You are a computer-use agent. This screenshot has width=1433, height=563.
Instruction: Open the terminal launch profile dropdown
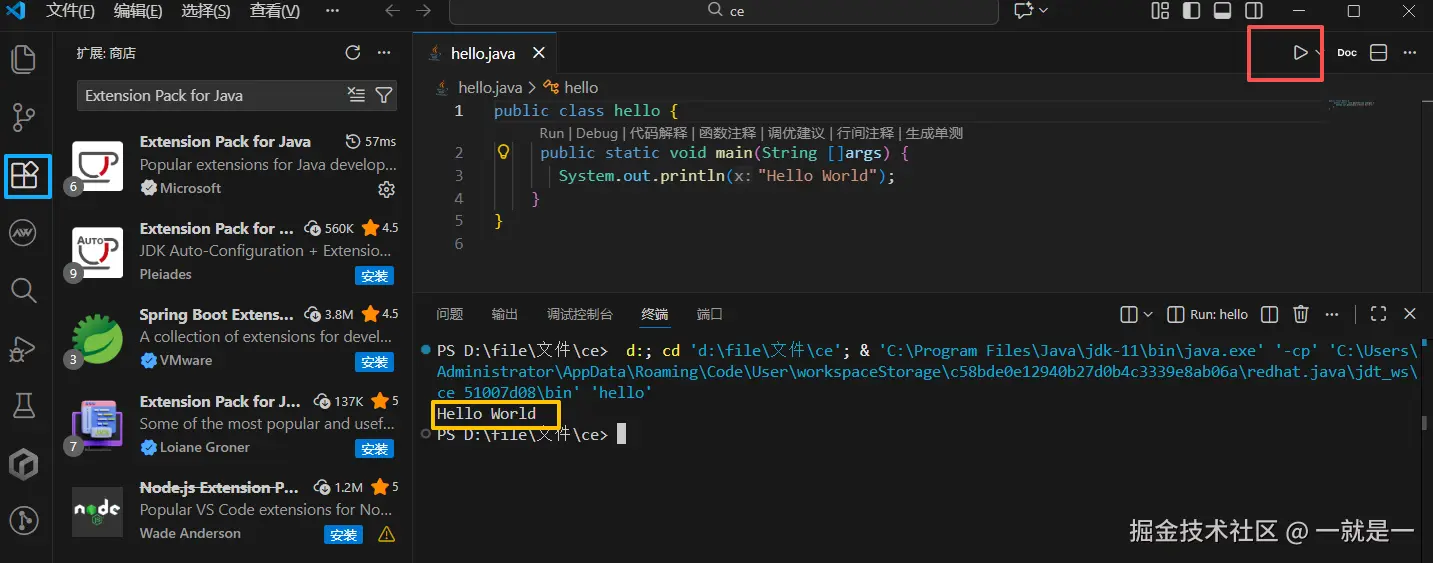click(1148, 314)
